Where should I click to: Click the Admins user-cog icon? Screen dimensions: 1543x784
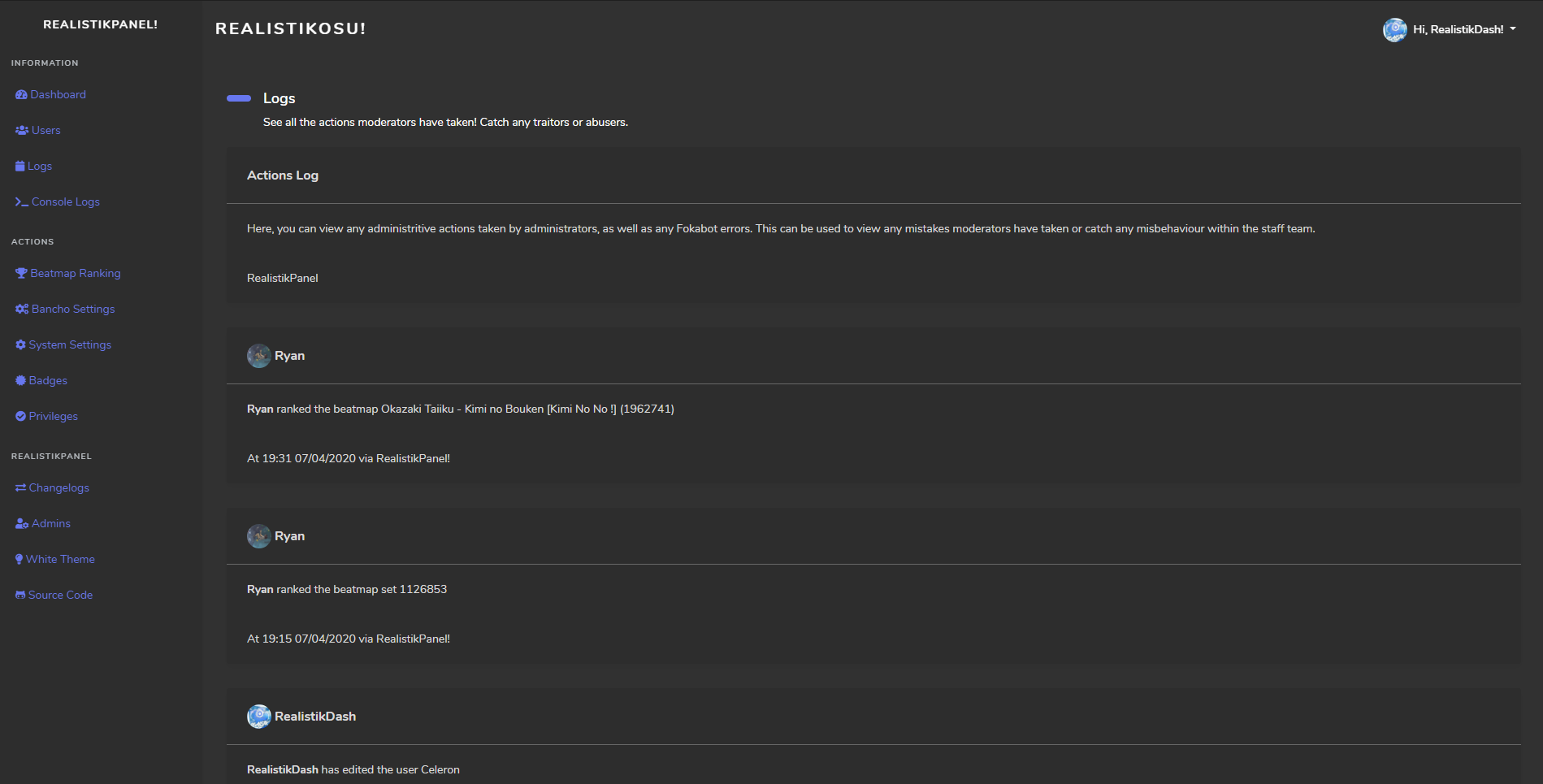pos(22,524)
